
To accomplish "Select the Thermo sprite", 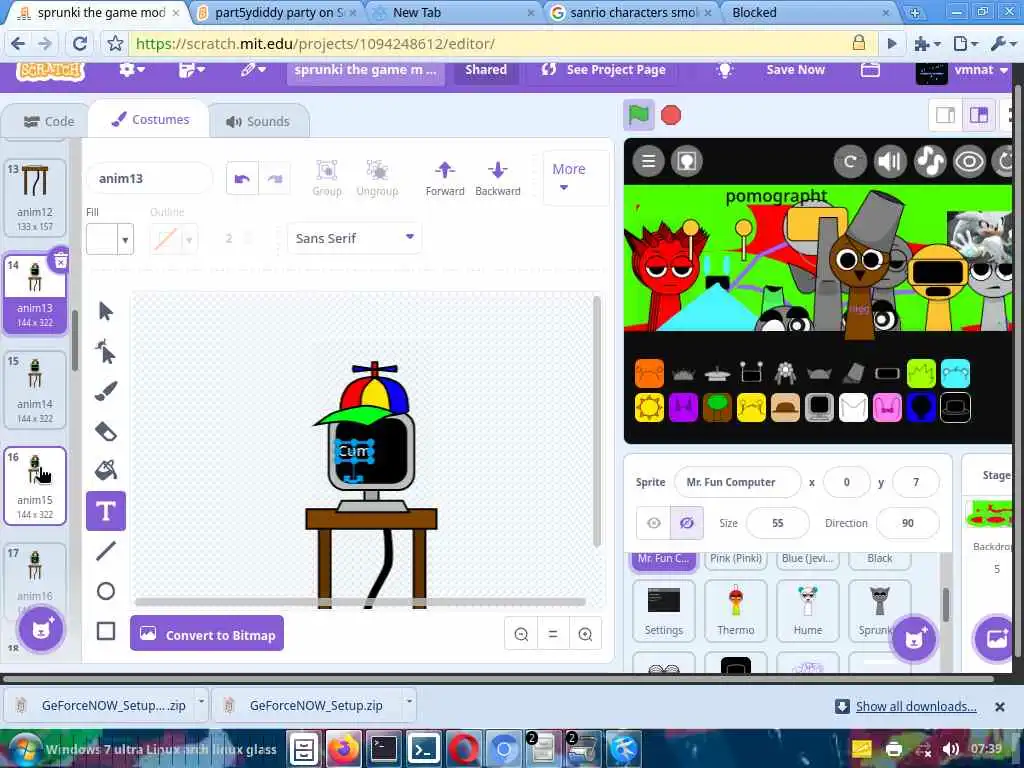I will click(x=735, y=610).
